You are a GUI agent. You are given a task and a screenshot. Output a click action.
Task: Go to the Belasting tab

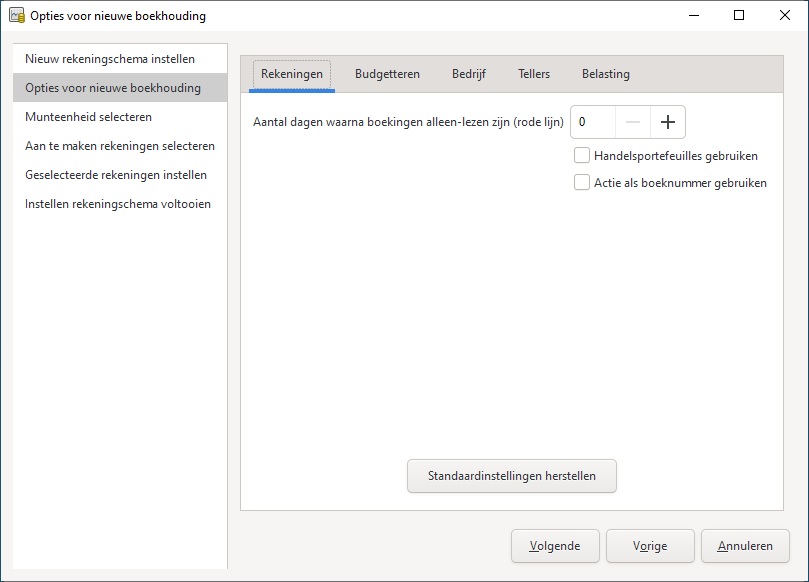point(605,74)
